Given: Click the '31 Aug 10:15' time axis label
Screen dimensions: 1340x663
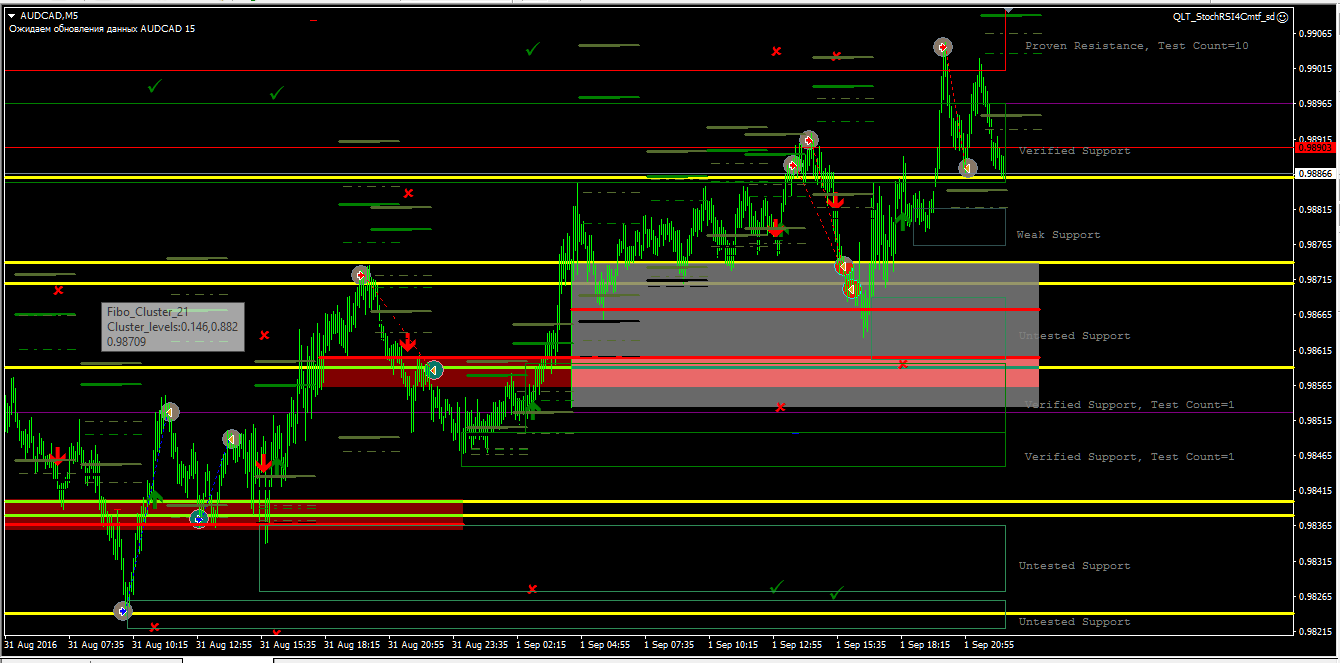Looking at the screenshot, I should 161,645.
